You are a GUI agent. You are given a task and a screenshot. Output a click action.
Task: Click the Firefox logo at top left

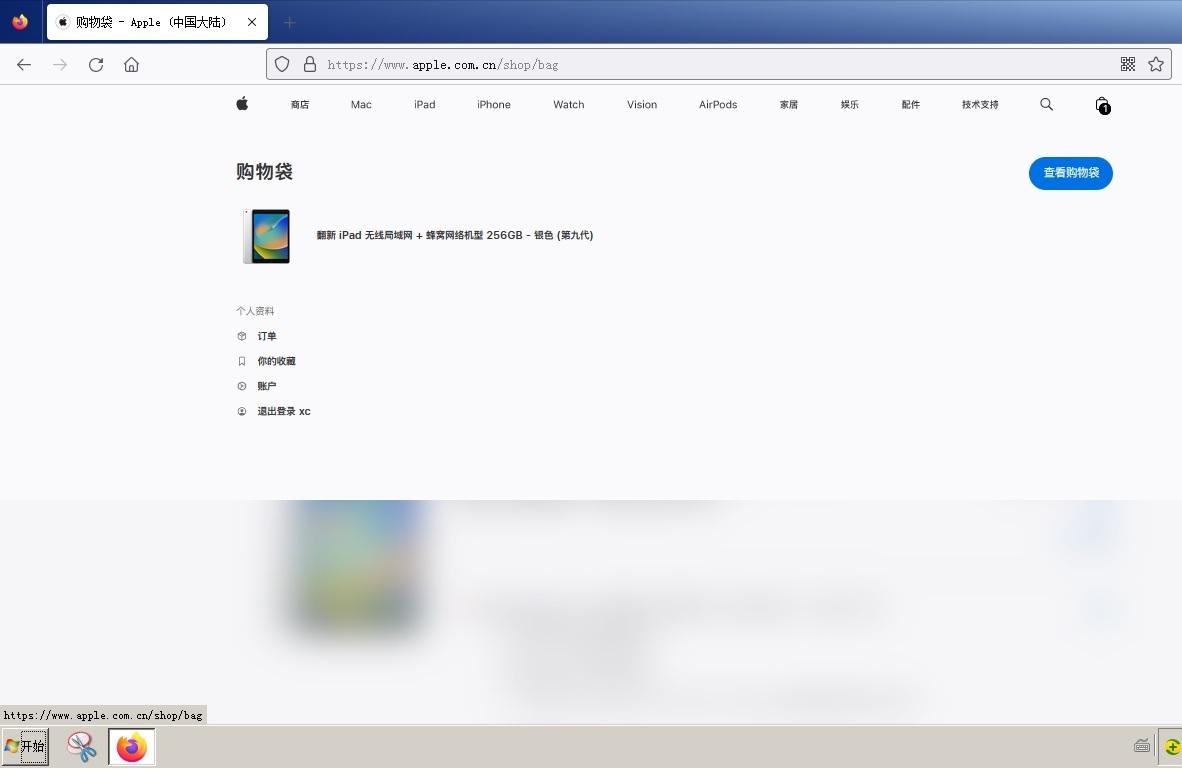pyautogui.click(x=20, y=21)
